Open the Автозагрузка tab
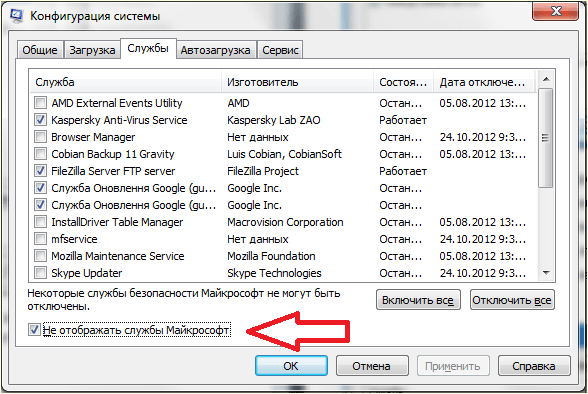Viewport: 588px width, 394px height. point(216,50)
